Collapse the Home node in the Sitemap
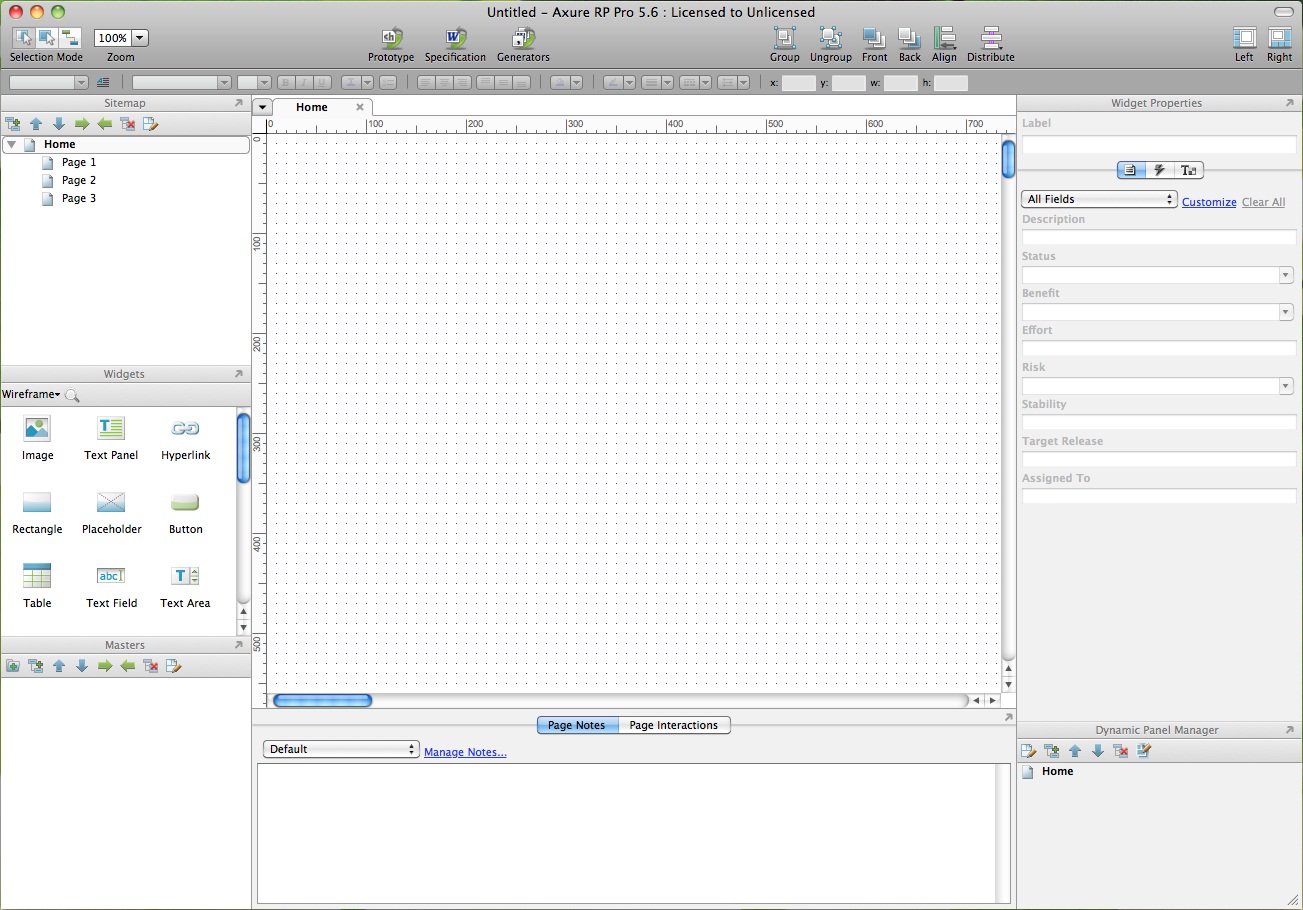This screenshot has height=910, width=1303. click(x=12, y=144)
